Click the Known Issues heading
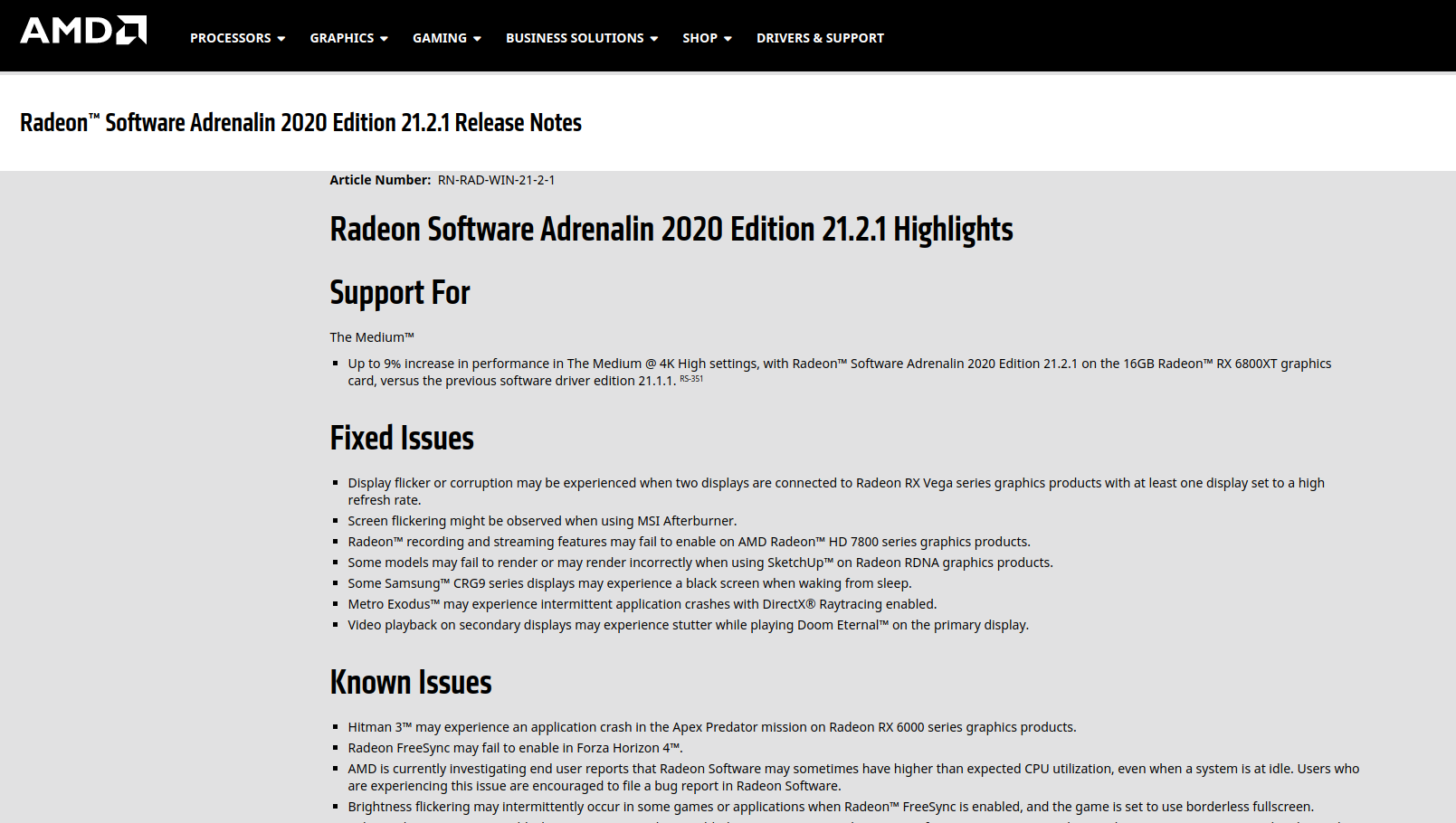The width and height of the screenshot is (1456, 823). tap(411, 682)
